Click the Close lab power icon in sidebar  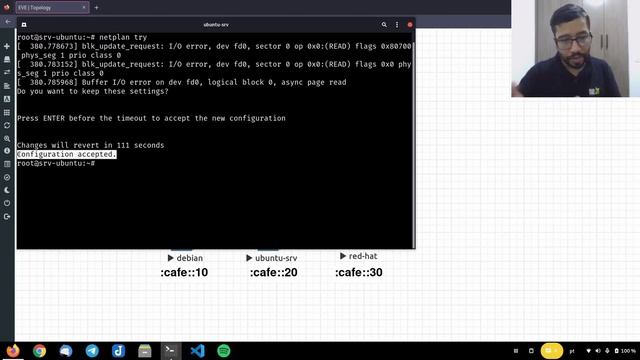point(7,203)
